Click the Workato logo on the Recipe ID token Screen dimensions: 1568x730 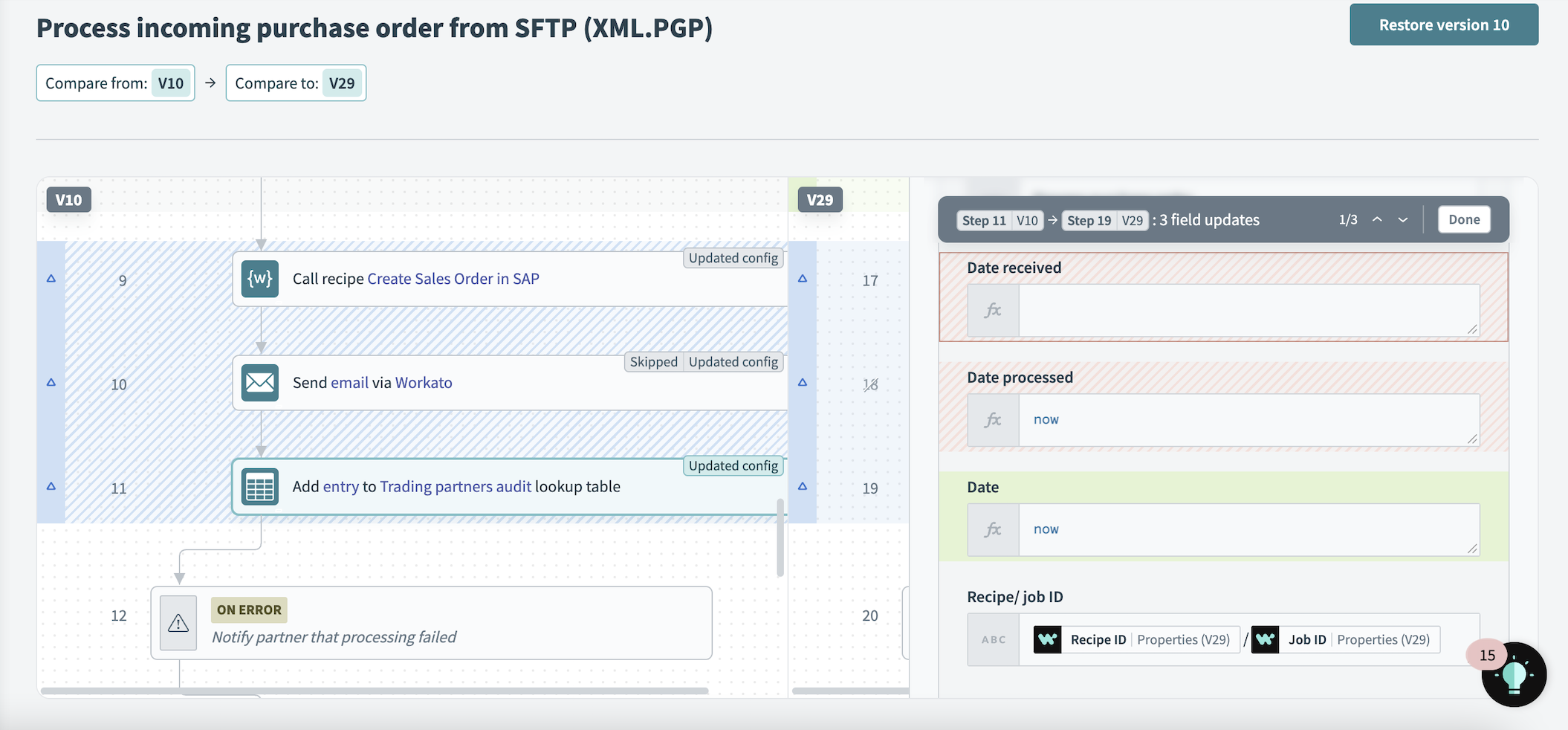click(1047, 639)
